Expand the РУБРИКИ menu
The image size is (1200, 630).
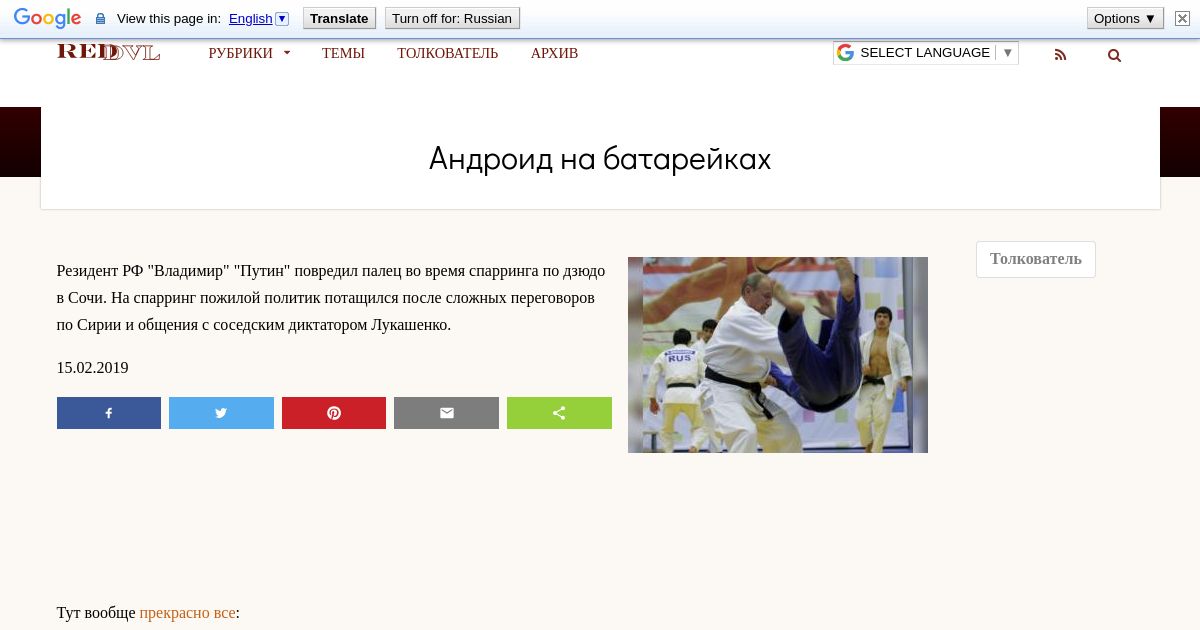pos(249,53)
